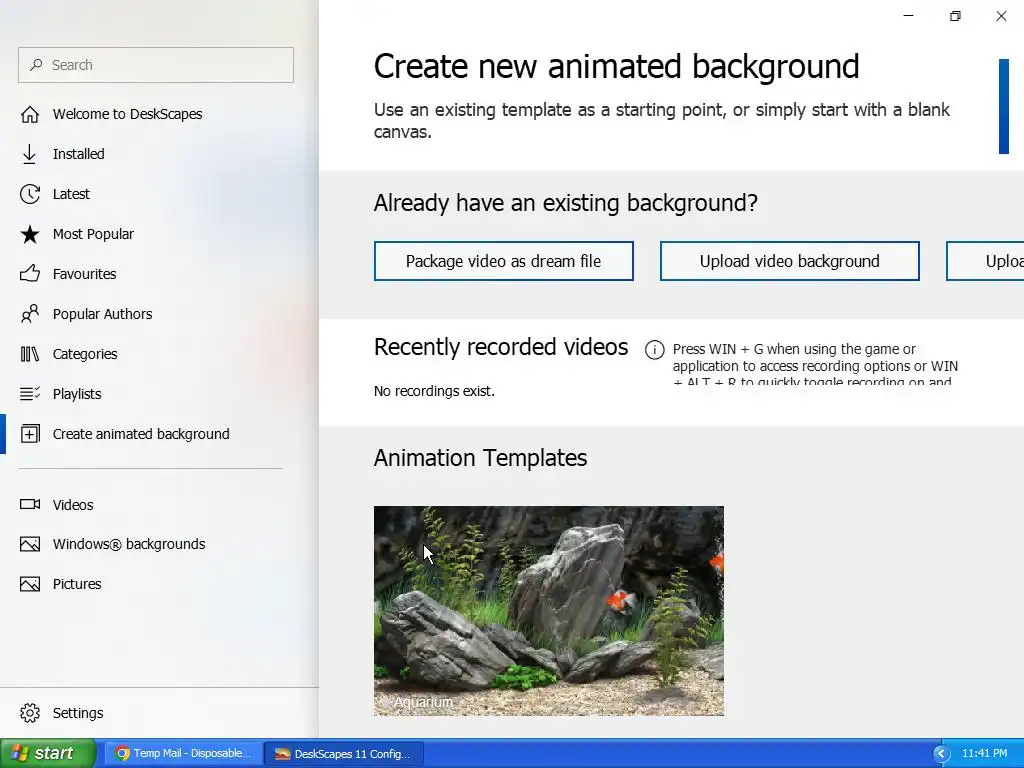Expand hidden system tray icons arrow
The image size is (1024, 768).
coord(941,754)
